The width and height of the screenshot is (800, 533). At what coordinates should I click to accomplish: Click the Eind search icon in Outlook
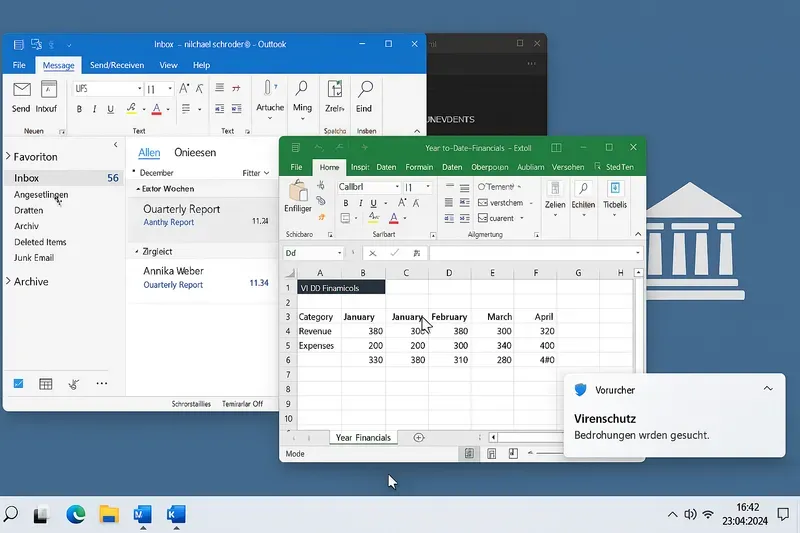[x=365, y=89]
